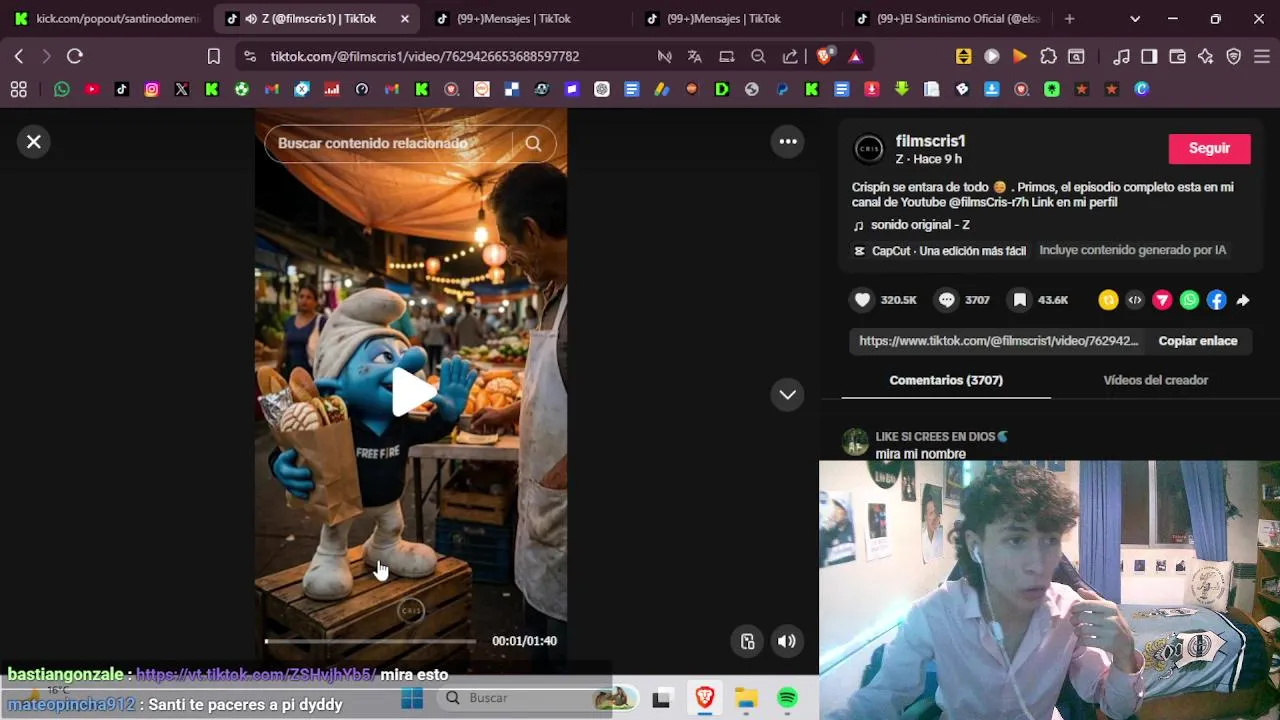The height and width of the screenshot is (720, 1280).
Task: Open the Brave Shields lion icon
Action: click(824, 56)
